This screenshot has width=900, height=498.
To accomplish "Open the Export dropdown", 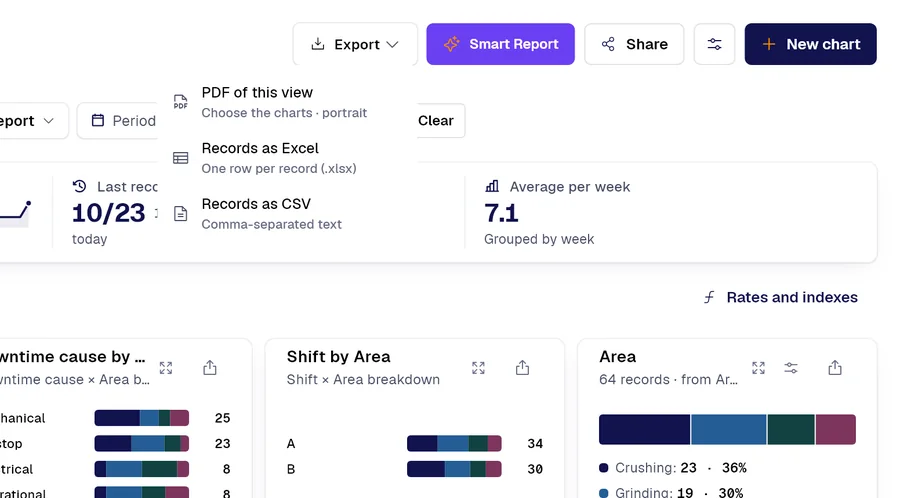I will (355, 44).
